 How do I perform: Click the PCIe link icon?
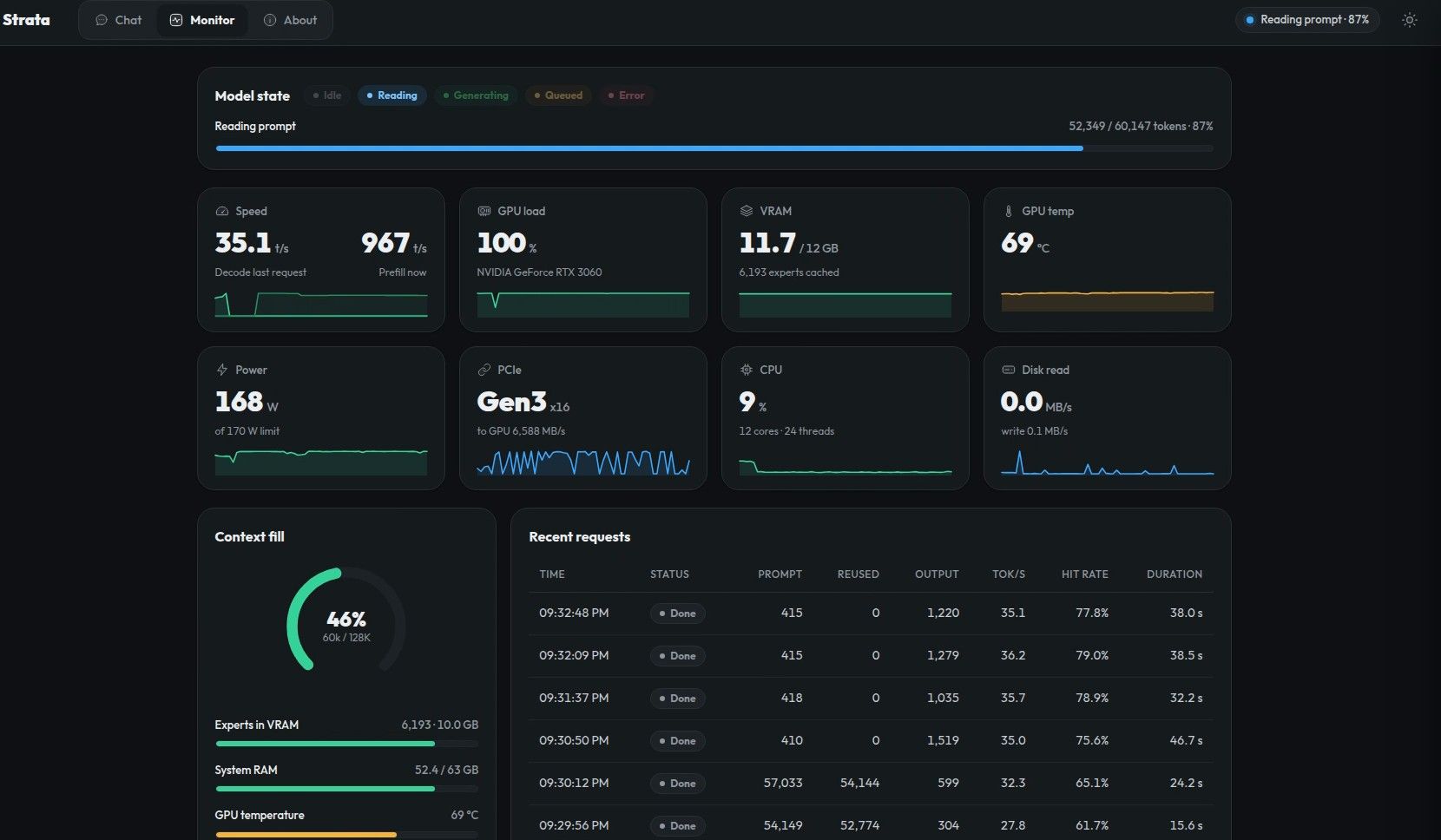pyautogui.click(x=484, y=370)
